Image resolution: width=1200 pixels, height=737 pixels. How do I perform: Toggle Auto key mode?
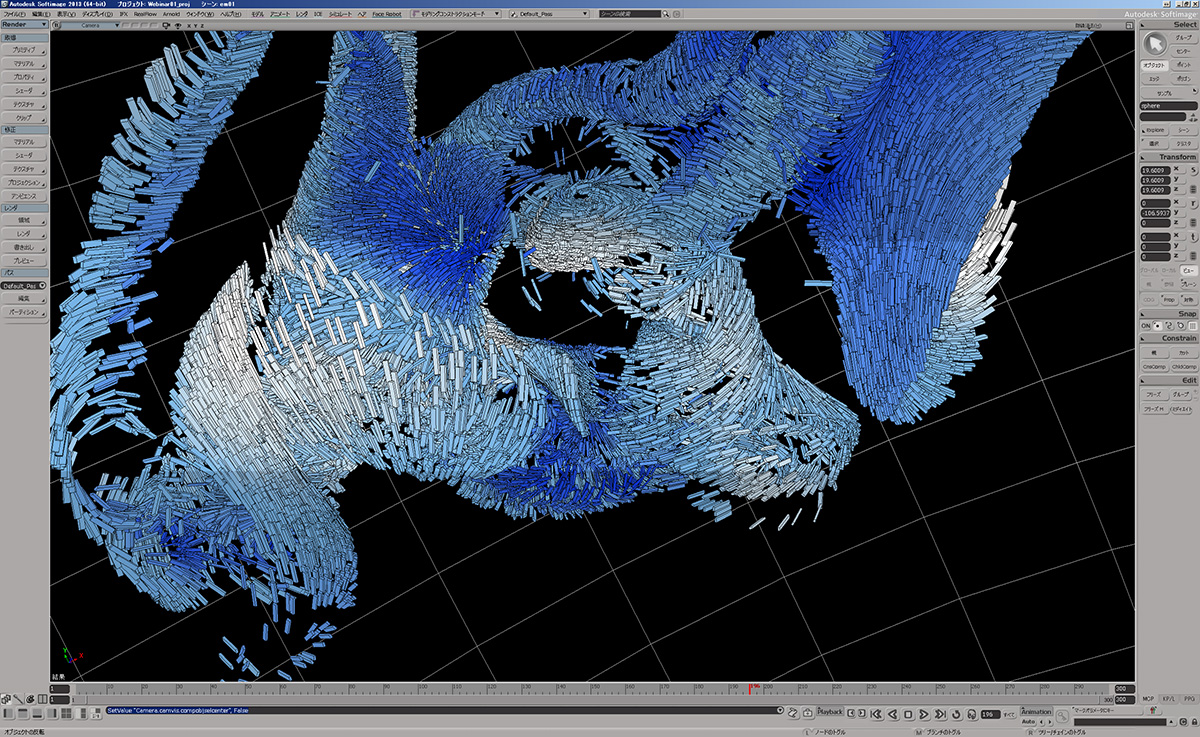coord(1027,721)
